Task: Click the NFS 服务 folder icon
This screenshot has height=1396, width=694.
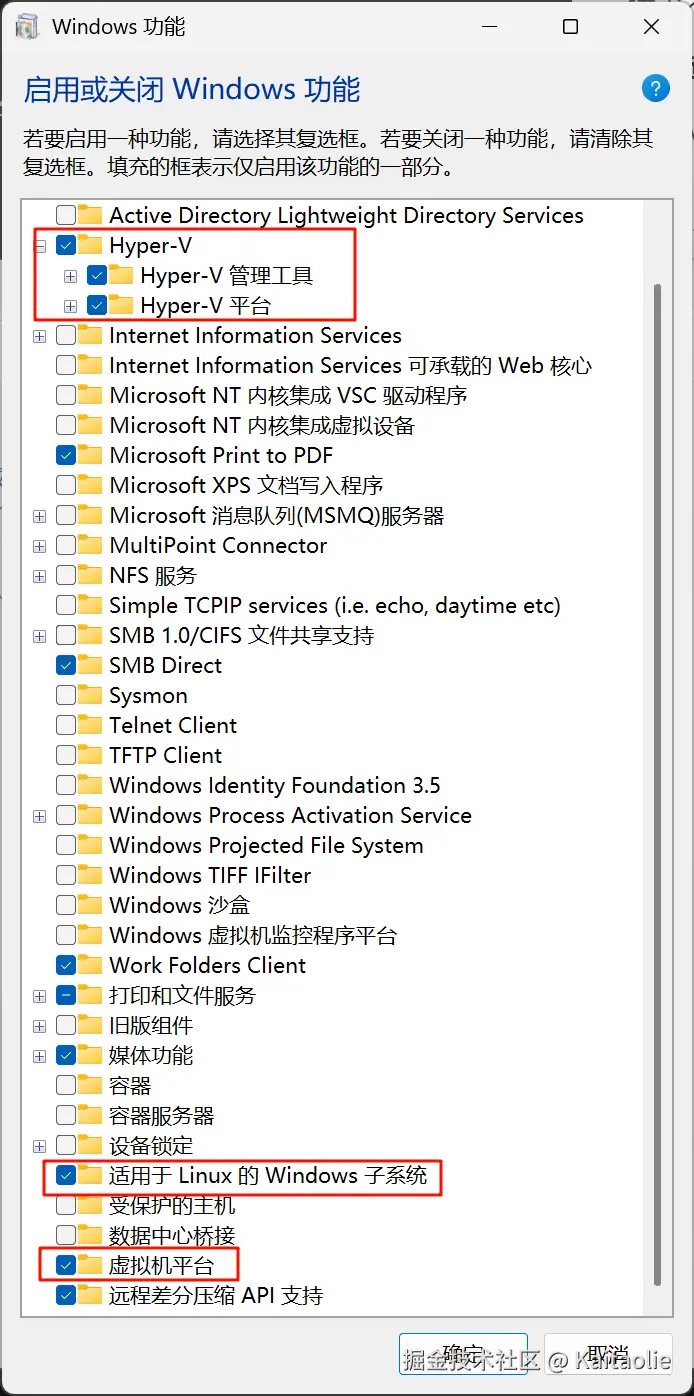Action: pos(91,574)
